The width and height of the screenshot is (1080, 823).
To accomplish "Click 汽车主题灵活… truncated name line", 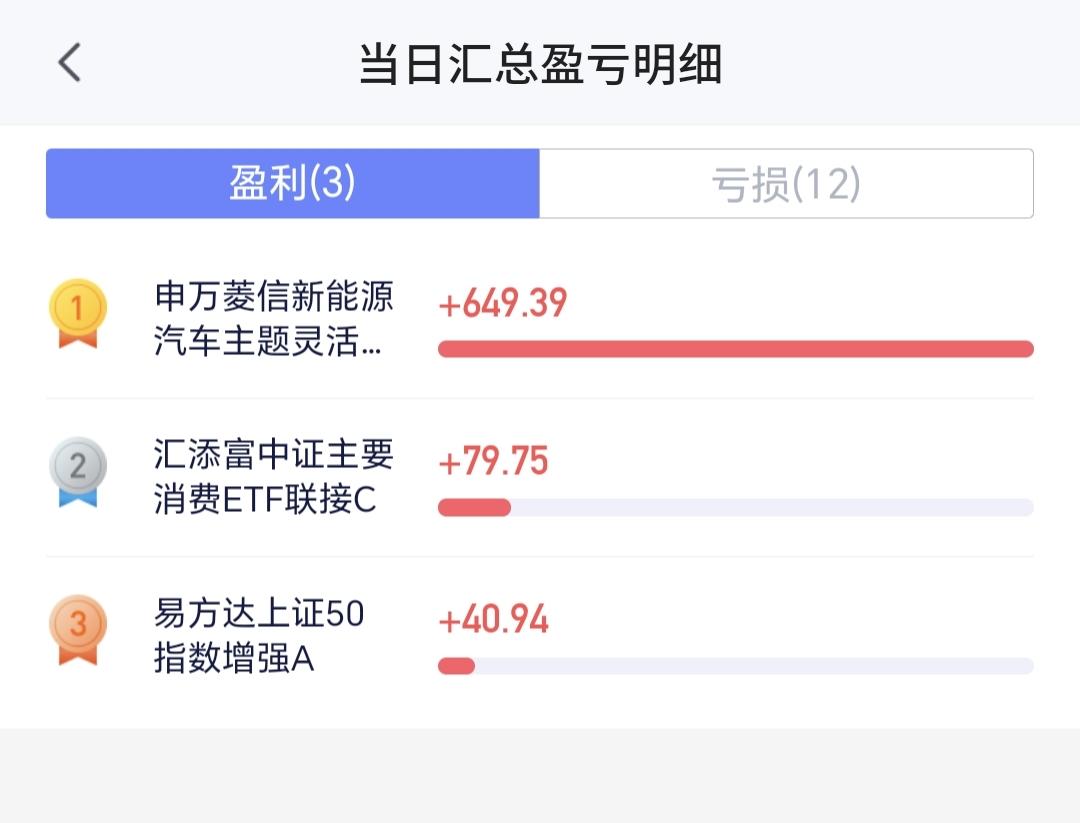I will pyautogui.click(x=268, y=342).
